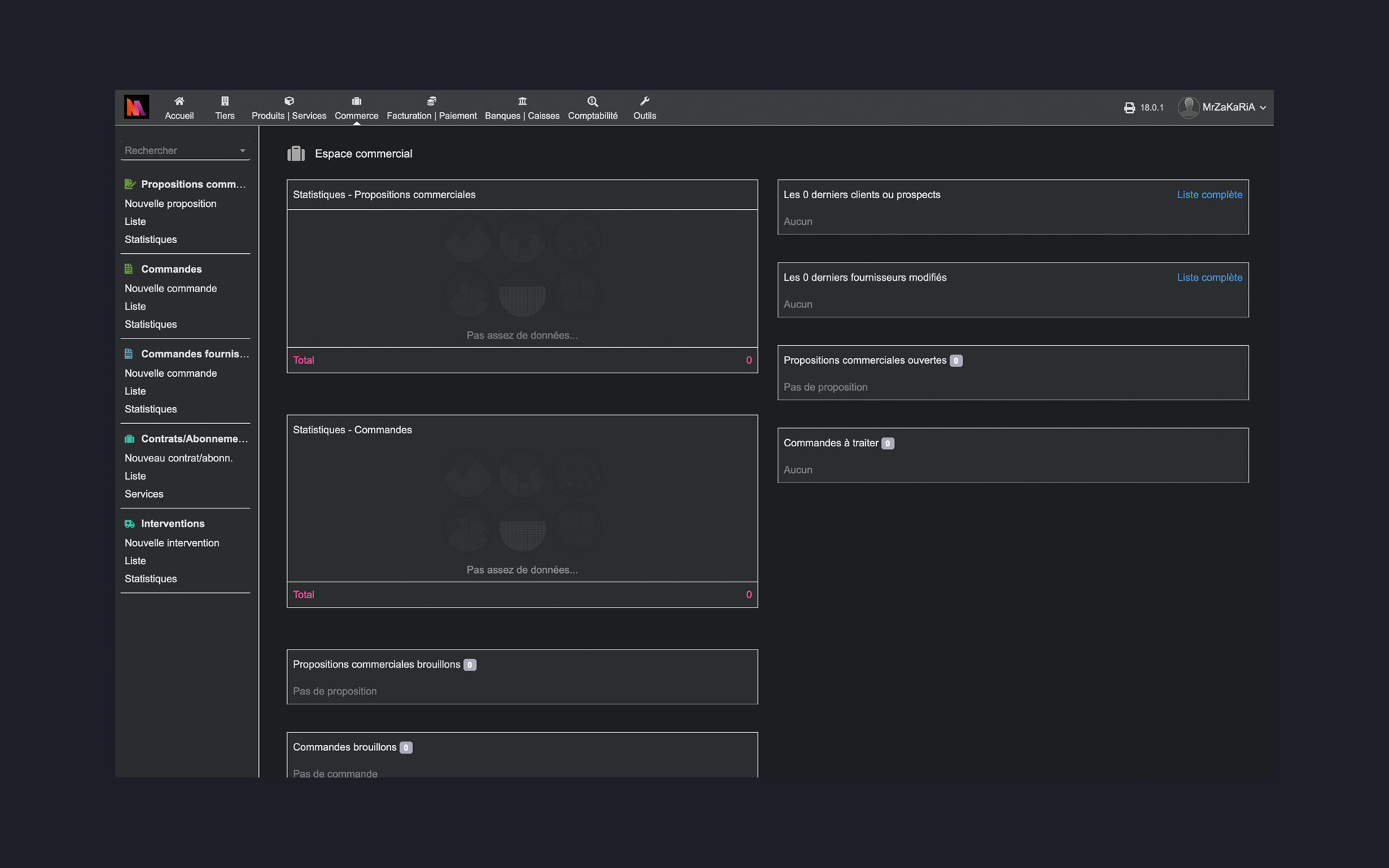Open Facturation | Paiement coins icon
Image resolution: width=1389 pixels, height=868 pixels.
click(x=431, y=101)
